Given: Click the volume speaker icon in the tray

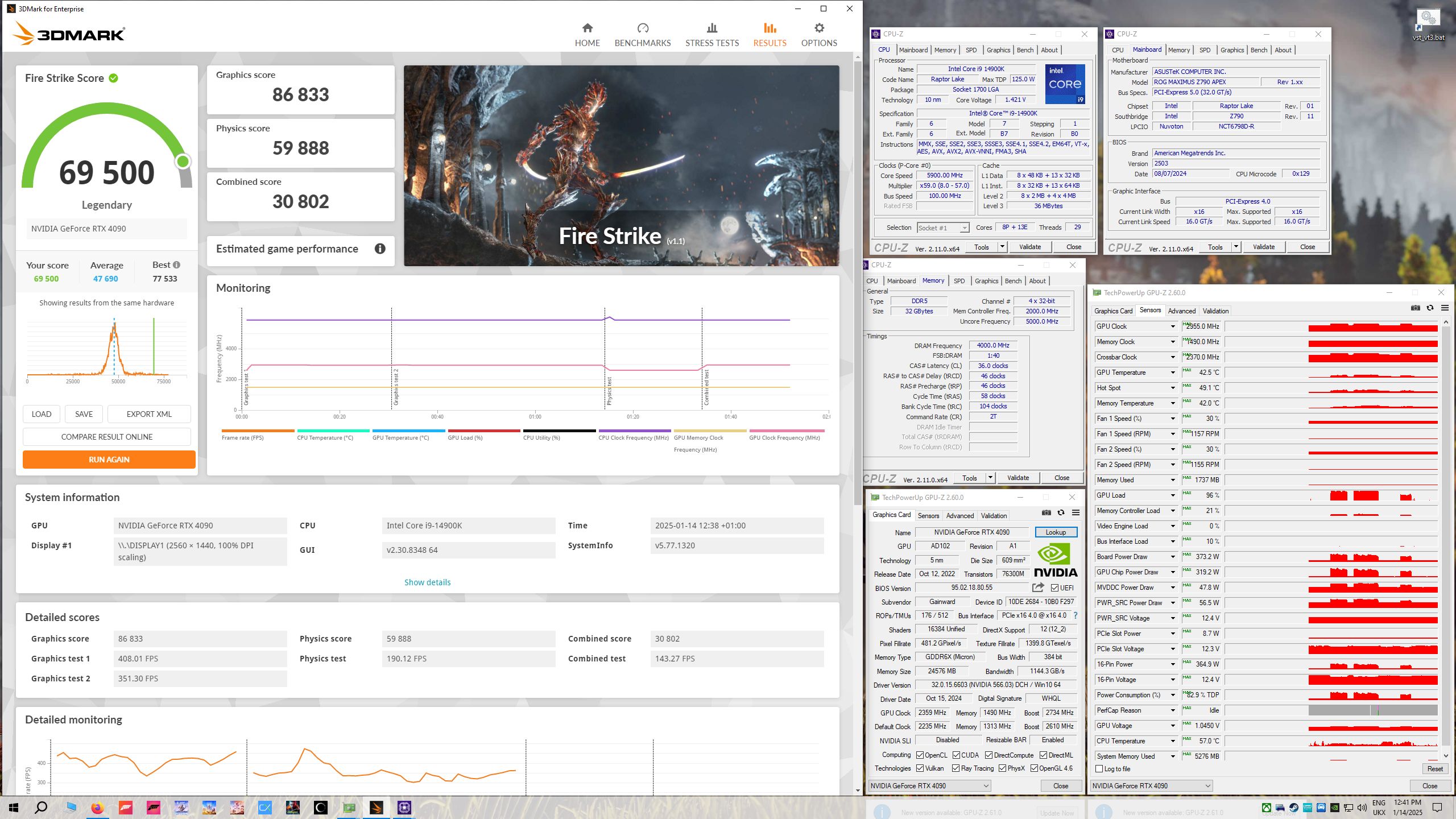Looking at the screenshot, I should click(x=1362, y=808).
